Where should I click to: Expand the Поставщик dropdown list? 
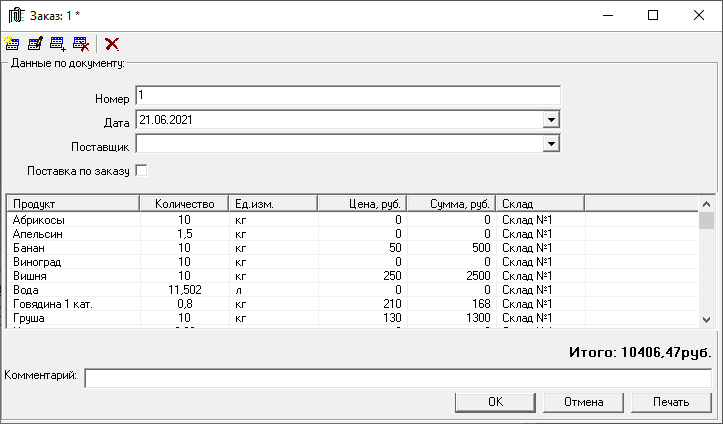pyautogui.click(x=550, y=144)
